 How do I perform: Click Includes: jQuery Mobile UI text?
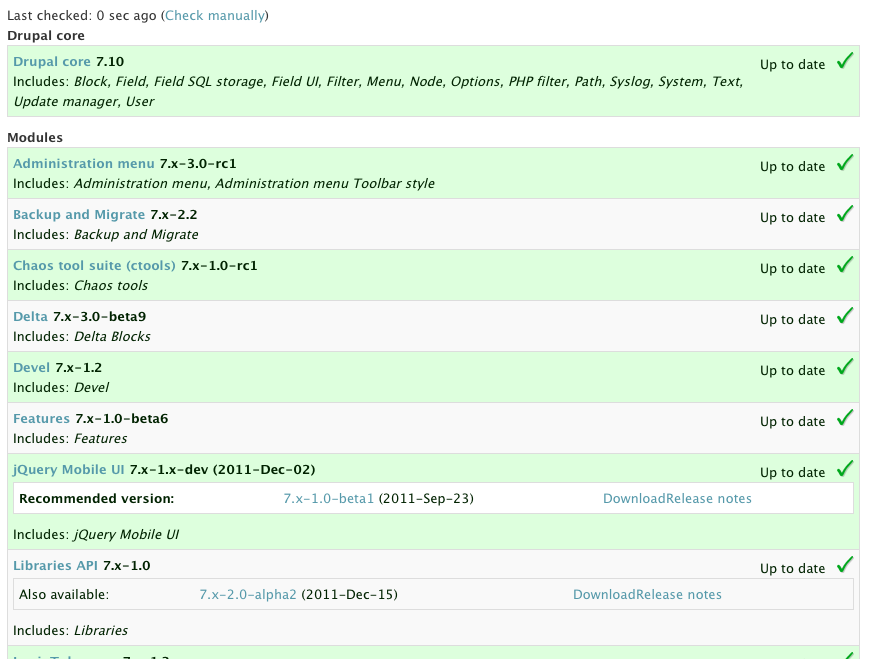point(96,535)
